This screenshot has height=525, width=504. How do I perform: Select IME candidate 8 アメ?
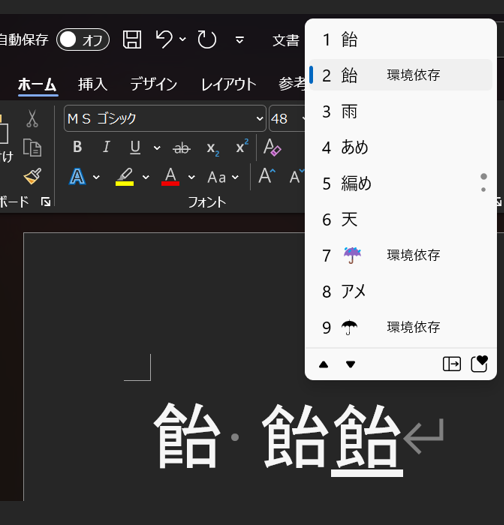401,292
